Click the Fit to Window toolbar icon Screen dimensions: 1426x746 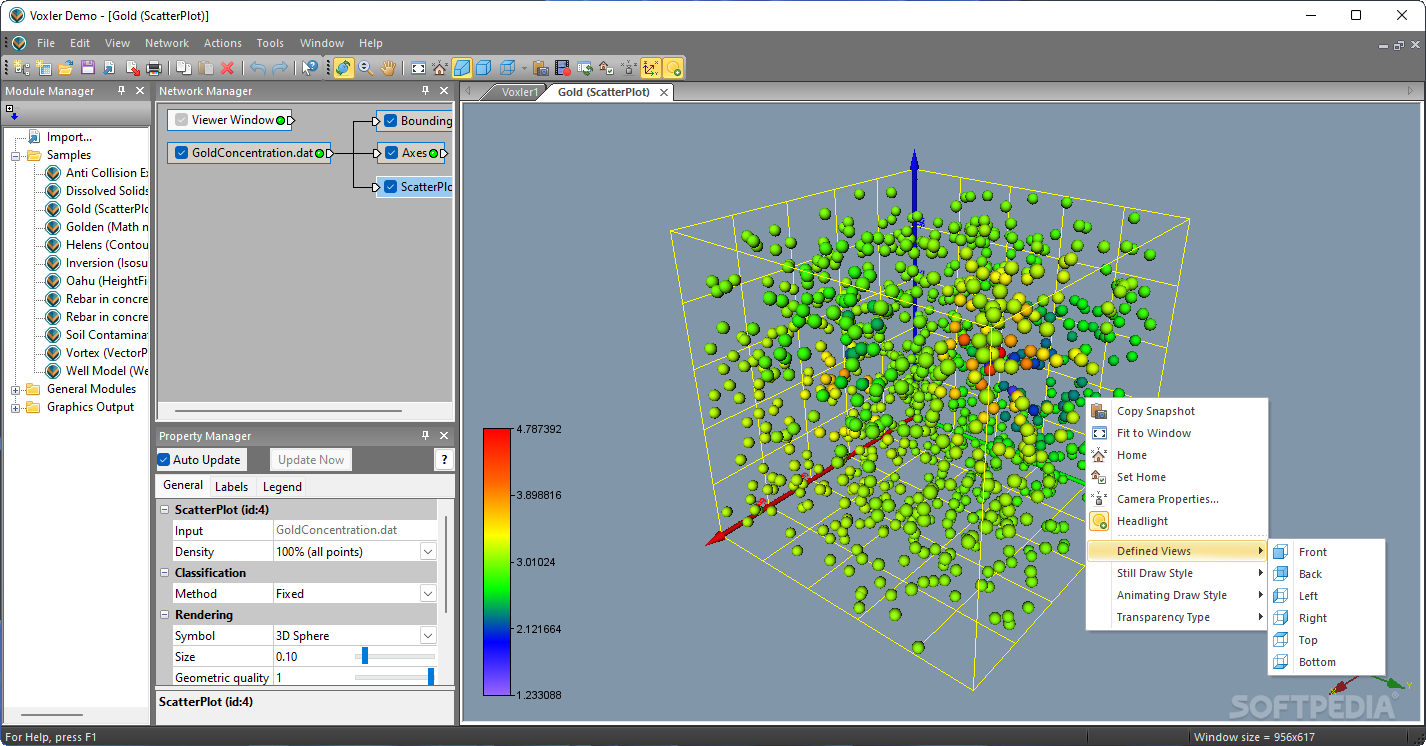[x=418, y=68]
